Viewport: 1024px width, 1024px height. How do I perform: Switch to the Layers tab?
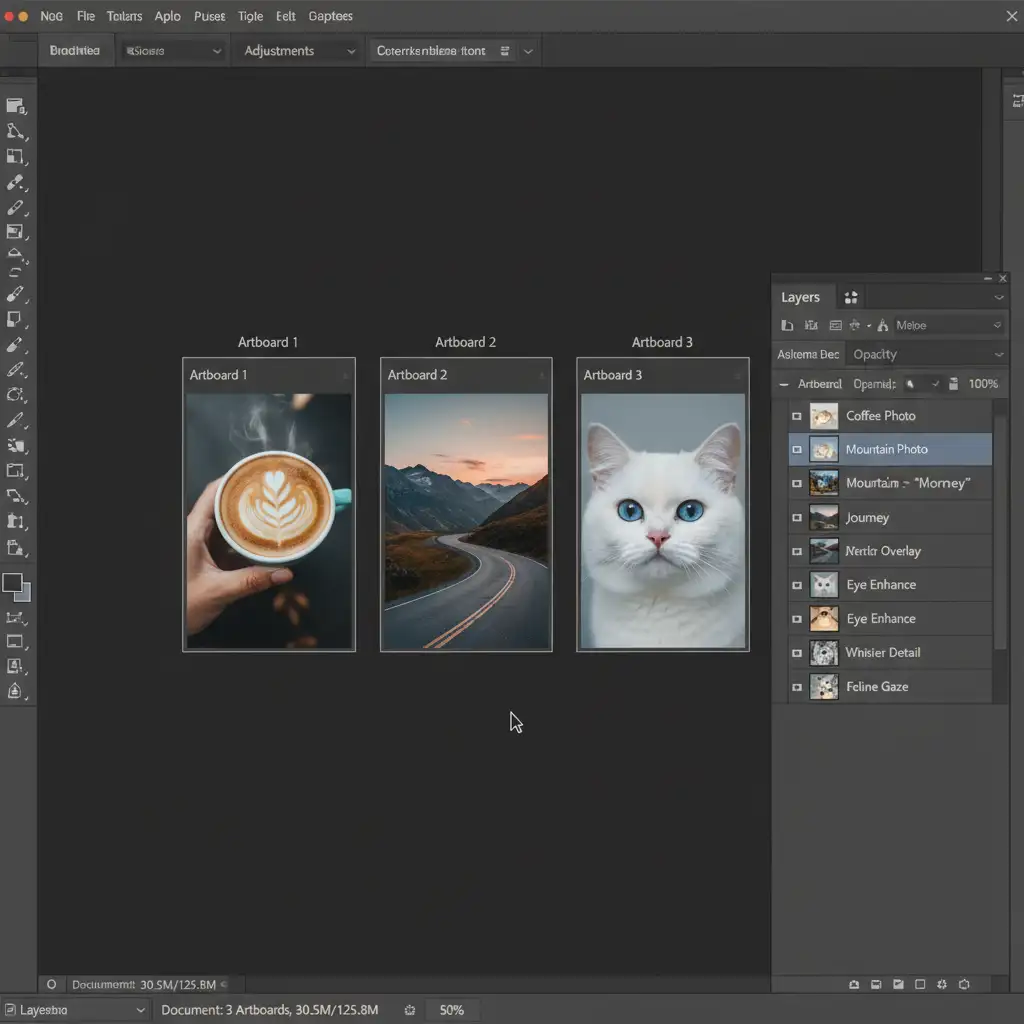pyautogui.click(x=800, y=298)
